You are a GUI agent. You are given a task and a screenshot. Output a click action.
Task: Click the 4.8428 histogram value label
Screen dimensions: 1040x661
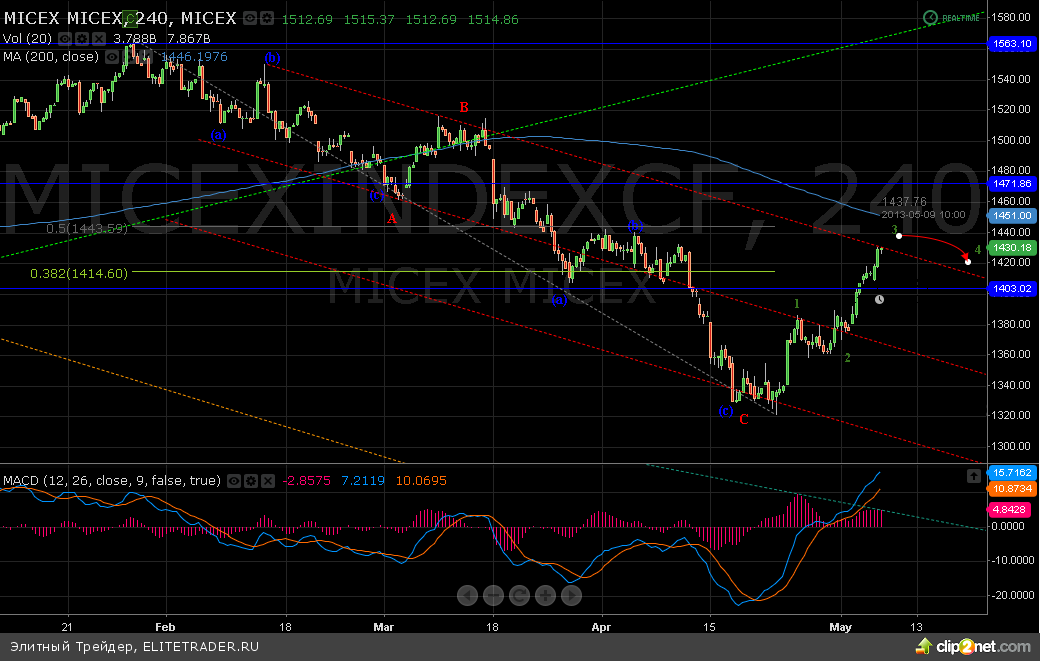(1009, 510)
